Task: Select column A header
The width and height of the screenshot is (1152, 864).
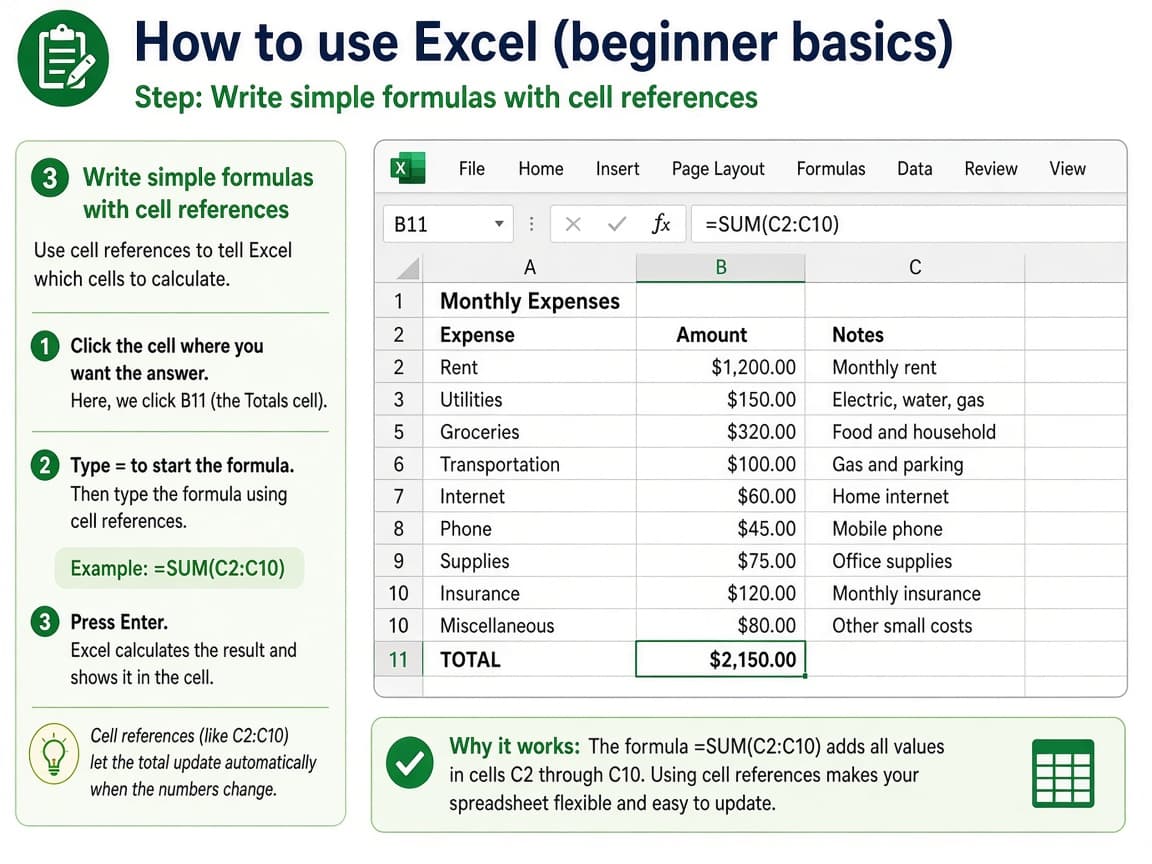Action: point(530,267)
